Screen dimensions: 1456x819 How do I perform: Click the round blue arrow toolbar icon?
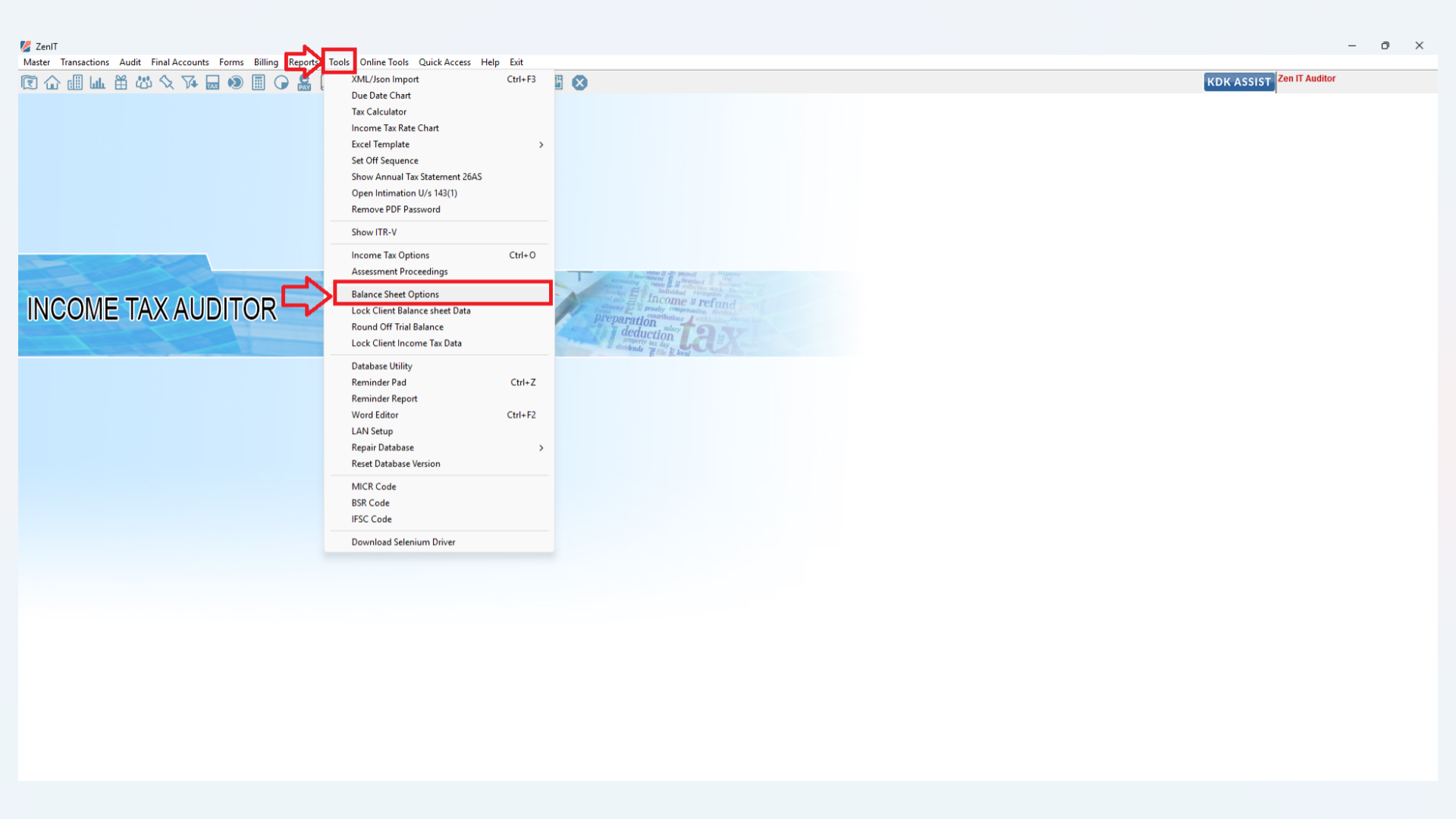click(235, 83)
